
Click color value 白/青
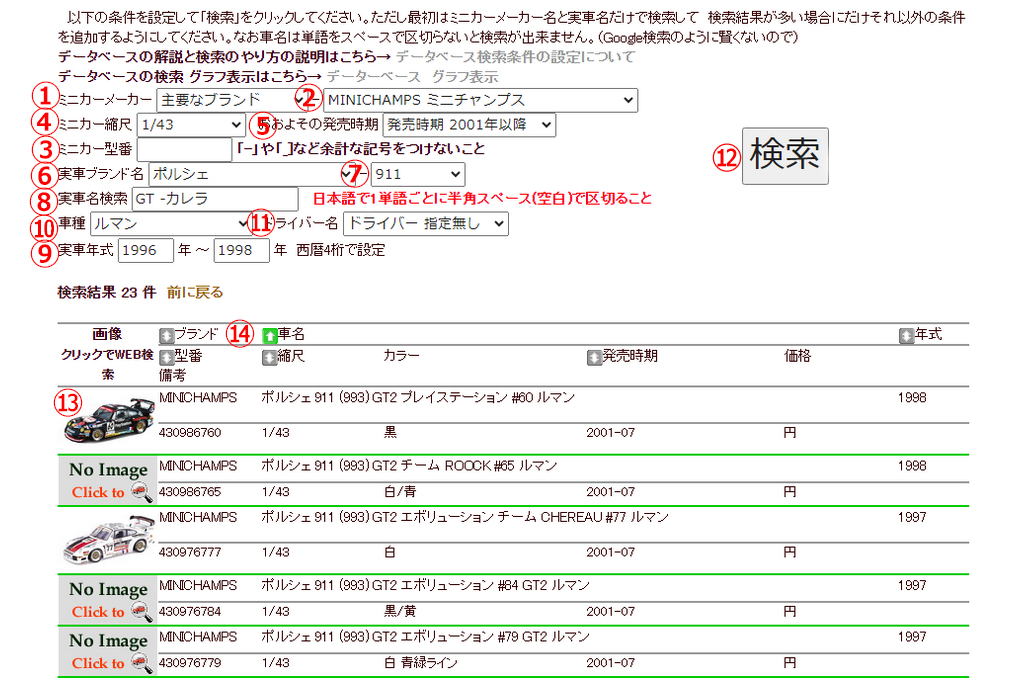[400, 492]
